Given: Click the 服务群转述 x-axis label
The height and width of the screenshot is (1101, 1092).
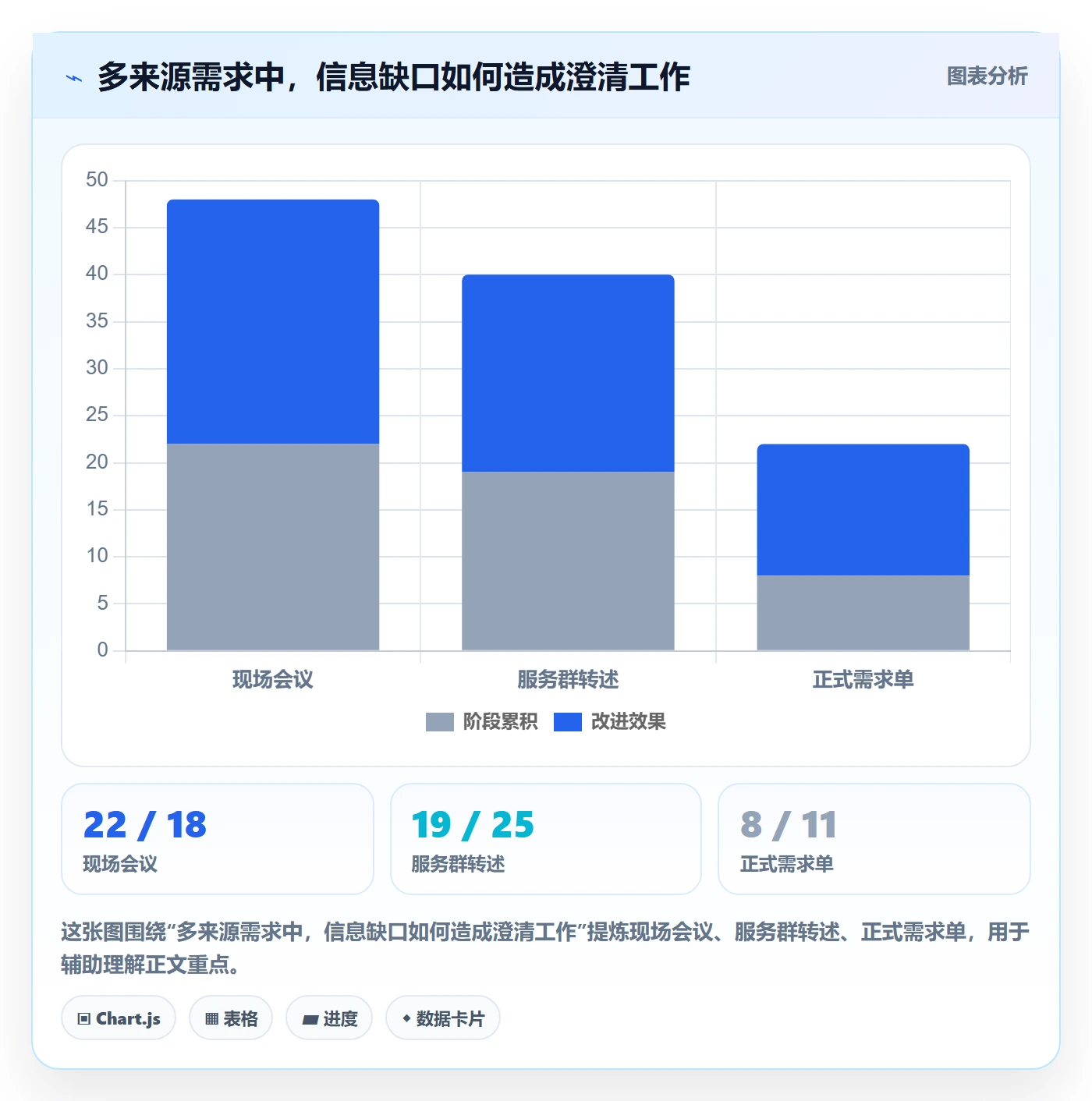Looking at the screenshot, I should click(568, 680).
